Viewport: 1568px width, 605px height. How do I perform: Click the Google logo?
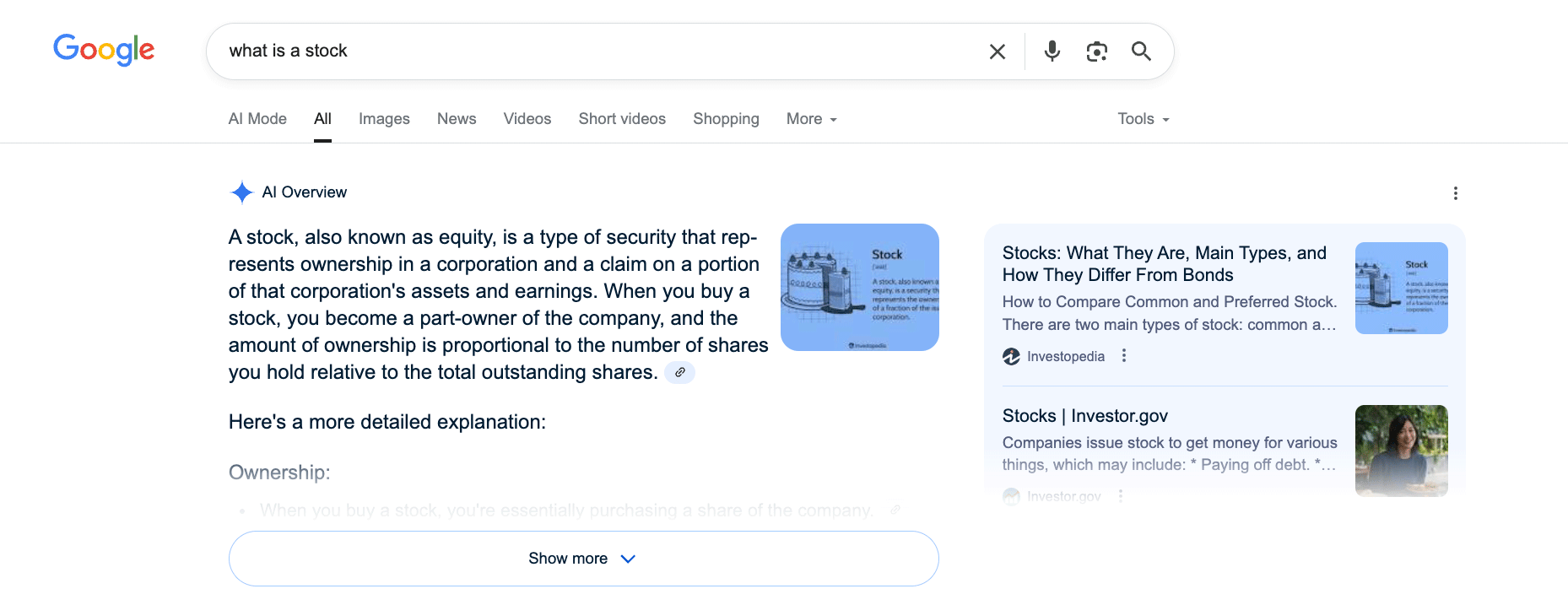click(x=104, y=50)
